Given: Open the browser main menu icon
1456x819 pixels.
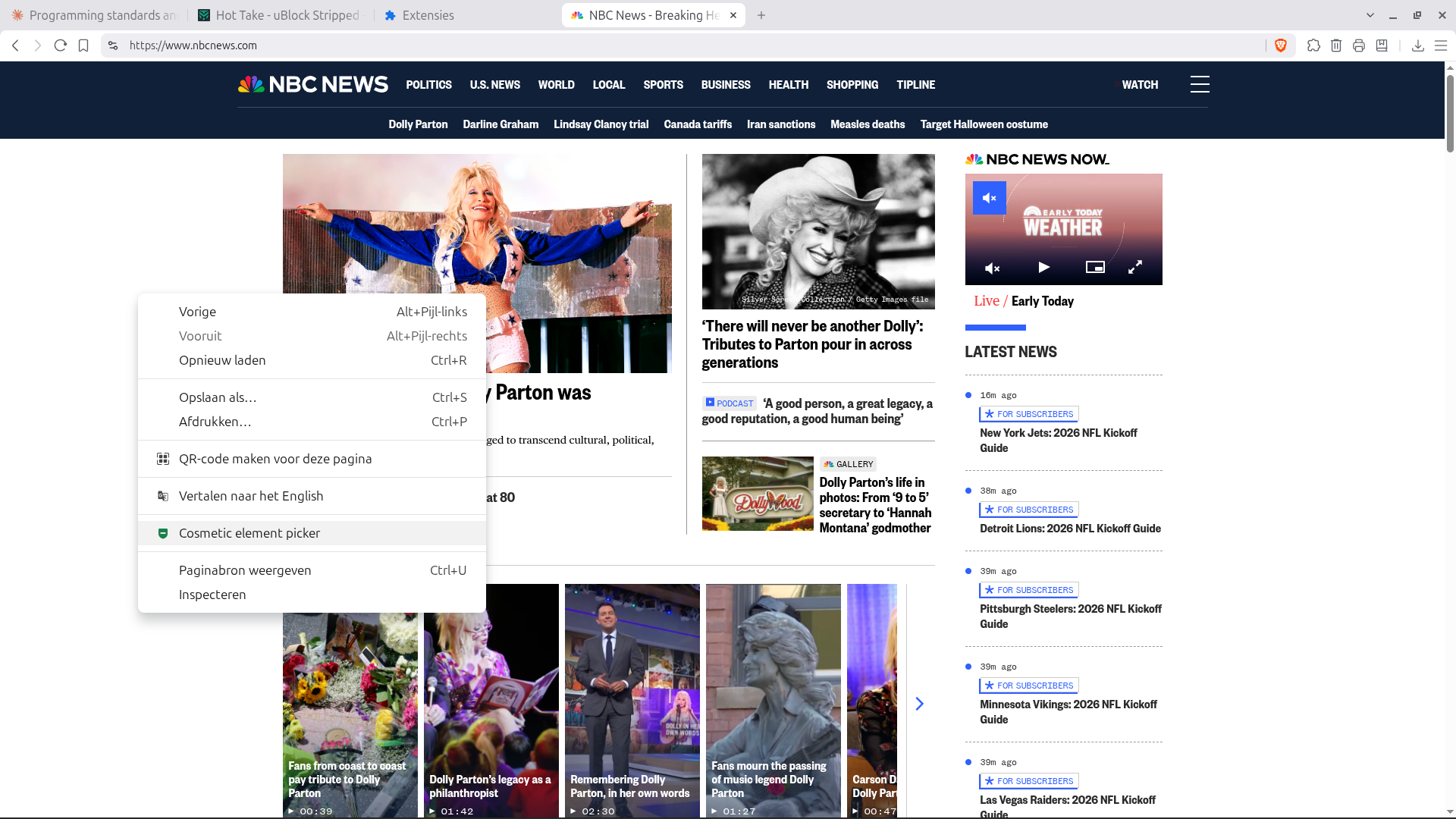Looking at the screenshot, I should 1441,45.
